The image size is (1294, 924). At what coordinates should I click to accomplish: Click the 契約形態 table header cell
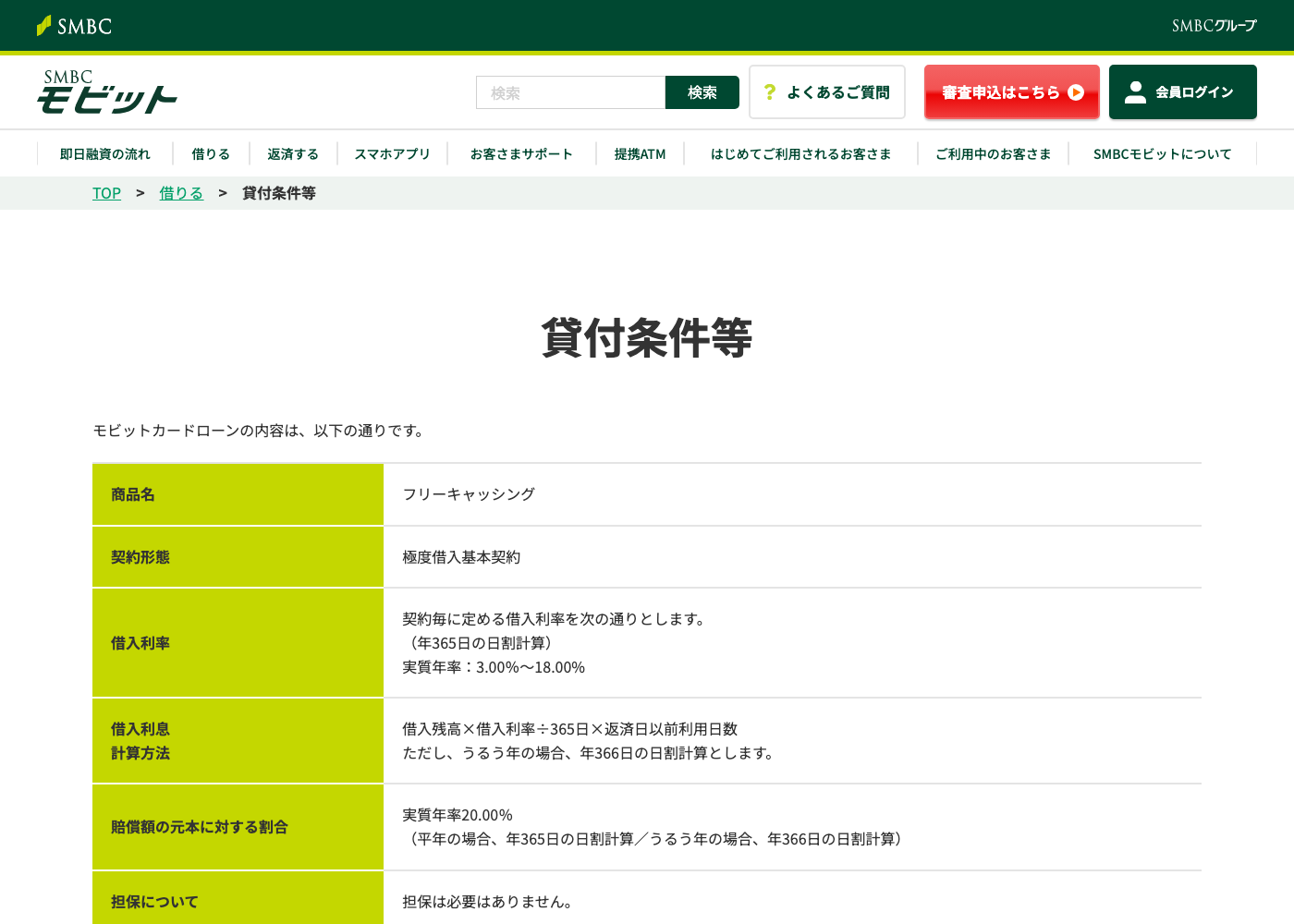(238, 557)
